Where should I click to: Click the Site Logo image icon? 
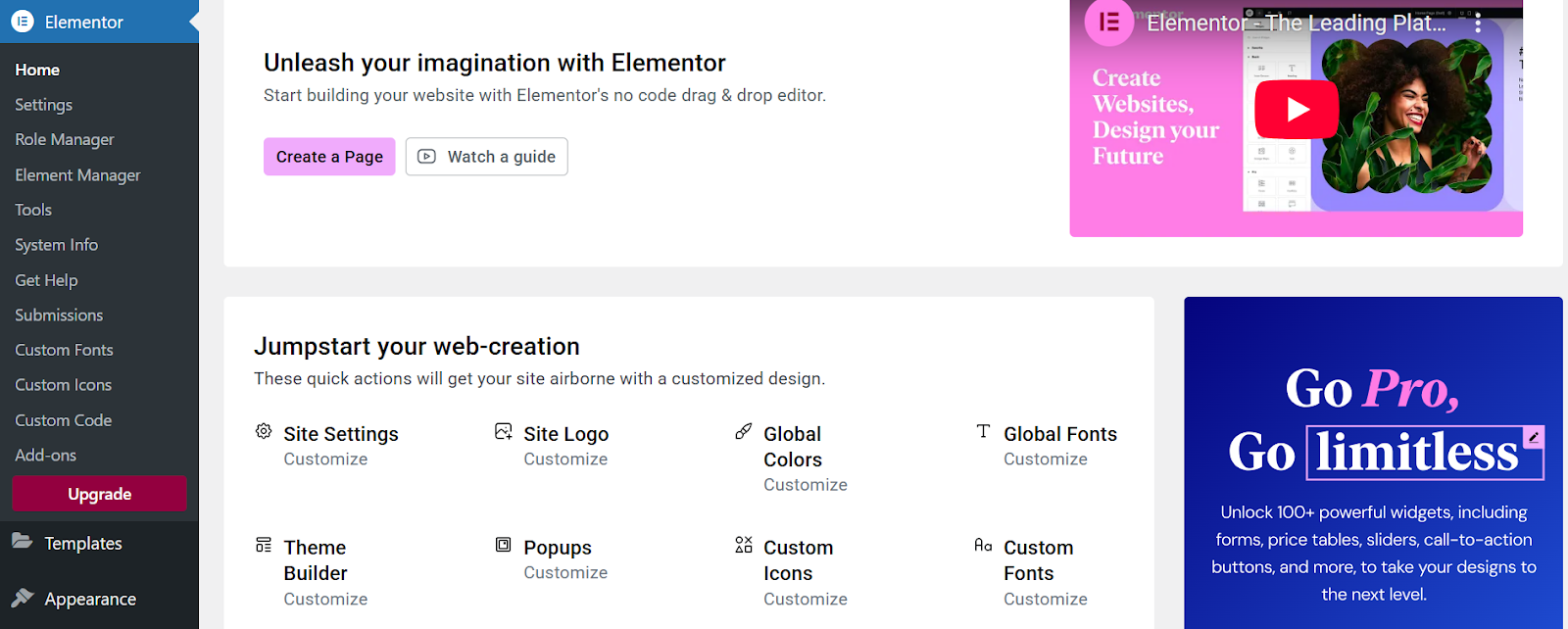tap(504, 431)
